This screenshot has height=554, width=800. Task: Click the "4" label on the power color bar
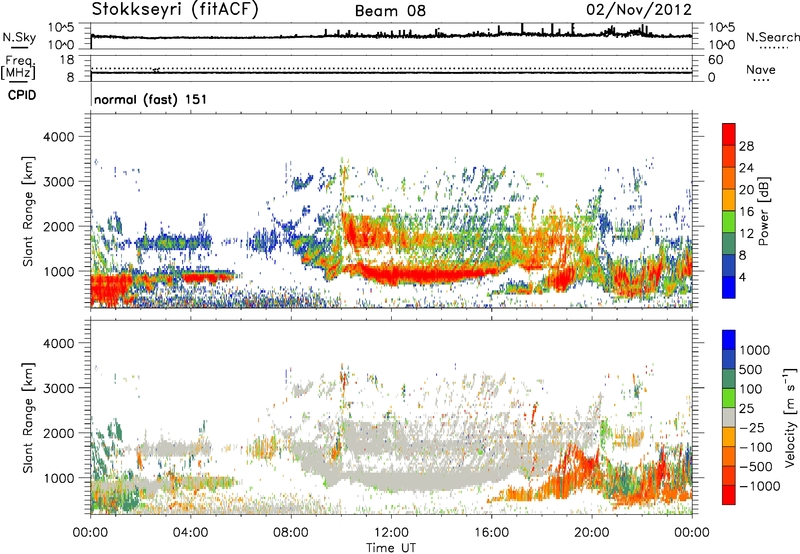tap(742, 278)
